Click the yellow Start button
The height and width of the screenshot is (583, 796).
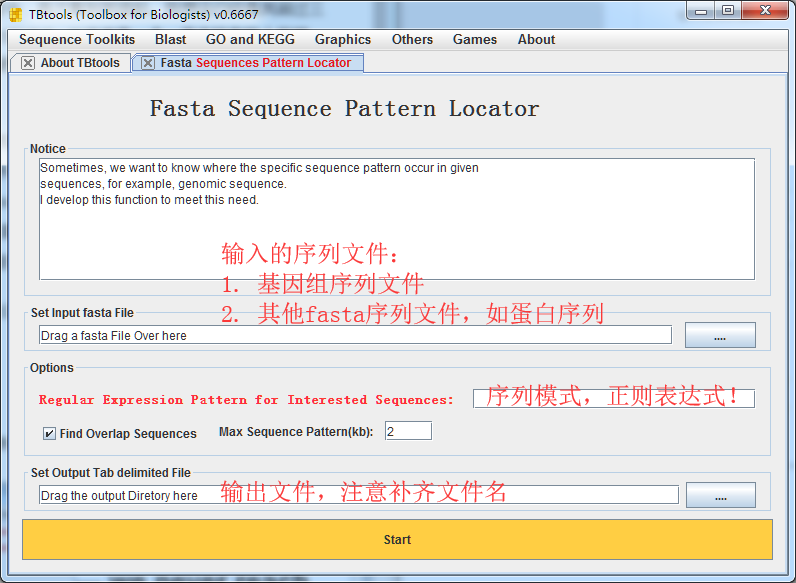click(x=397, y=539)
